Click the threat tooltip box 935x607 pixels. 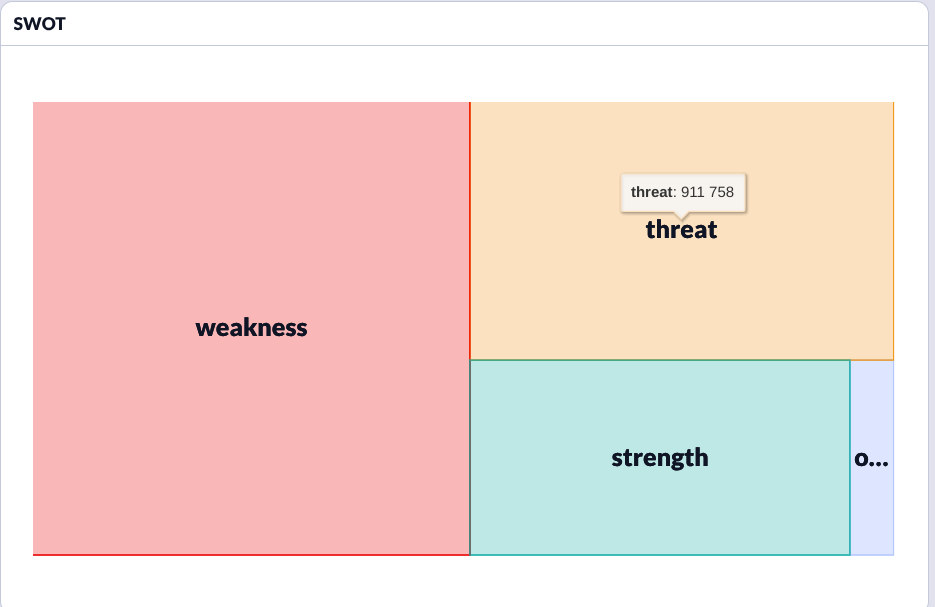point(683,192)
